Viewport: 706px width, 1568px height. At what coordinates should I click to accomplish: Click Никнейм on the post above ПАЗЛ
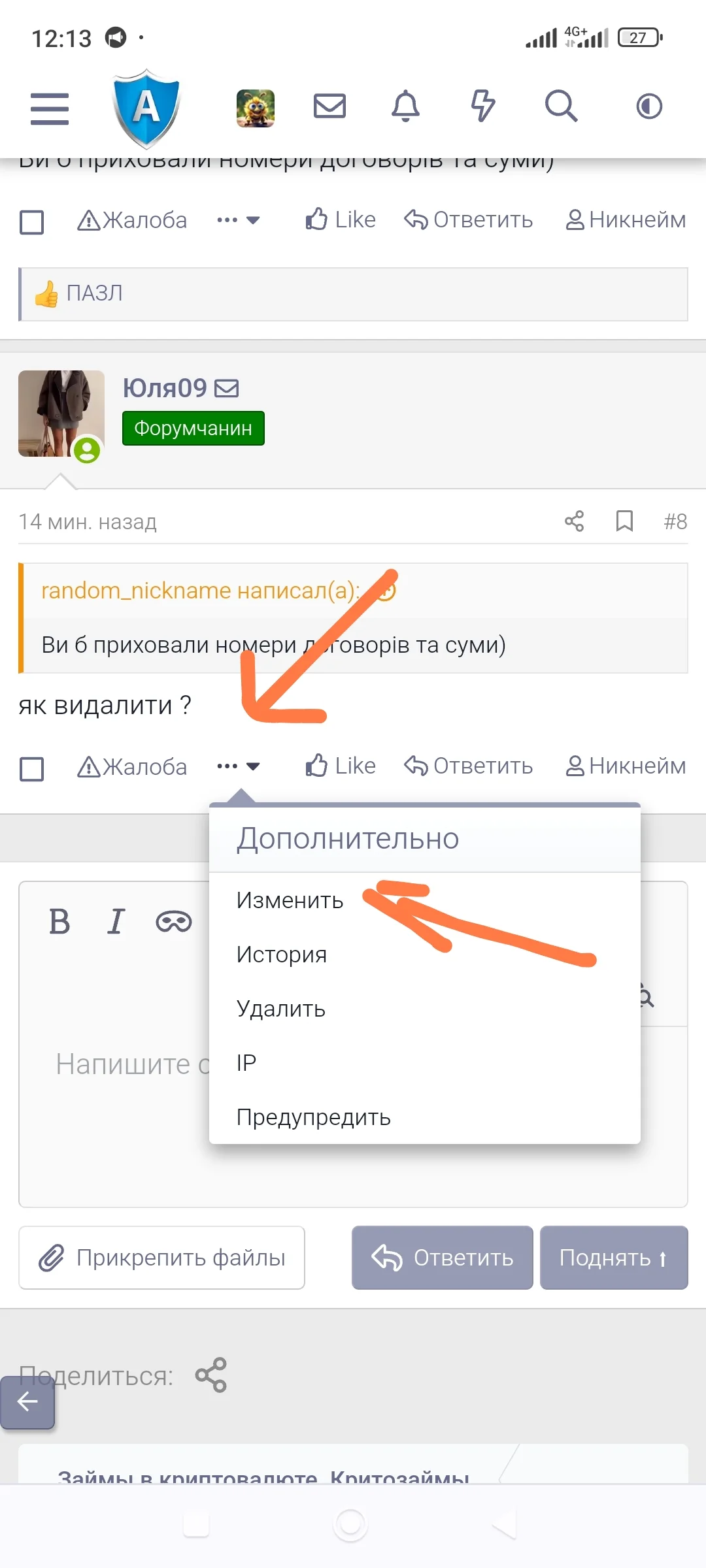(626, 220)
